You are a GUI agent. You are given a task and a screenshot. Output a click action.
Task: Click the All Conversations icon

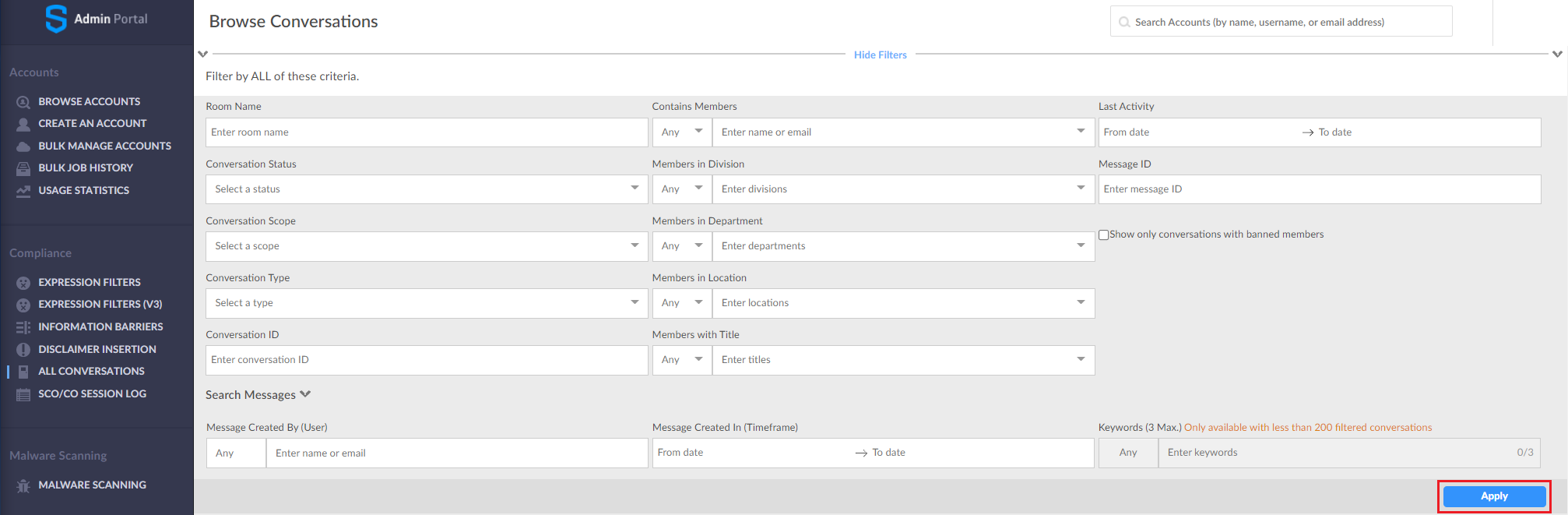tap(23, 372)
